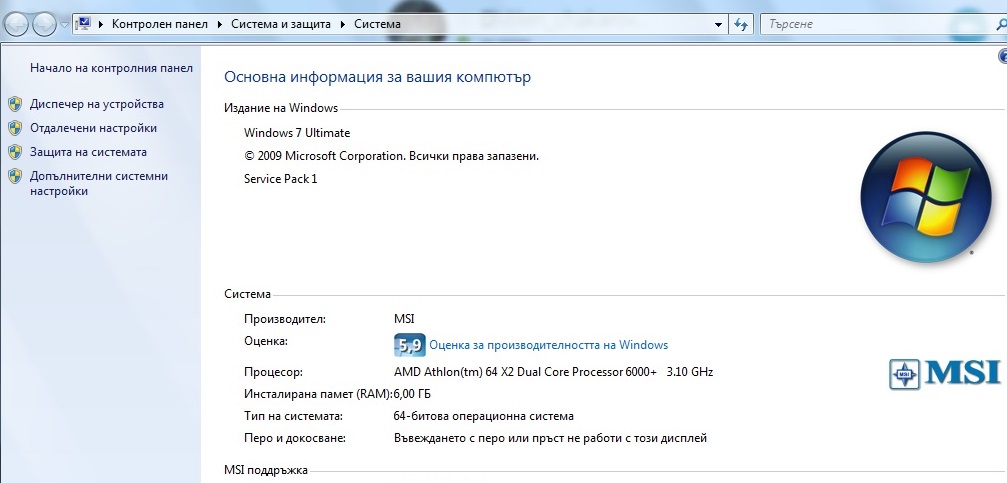Click the back navigation arrow button
Image resolution: width=1007 pixels, height=483 pixels.
[x=17, y=24]
